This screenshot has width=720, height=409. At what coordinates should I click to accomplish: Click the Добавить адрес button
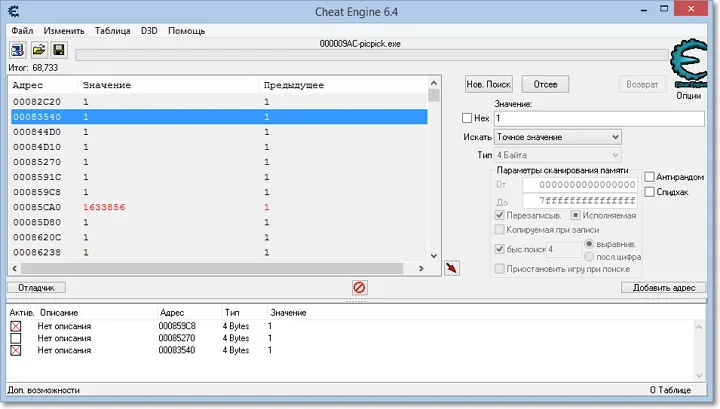click(x=664, y=288)
